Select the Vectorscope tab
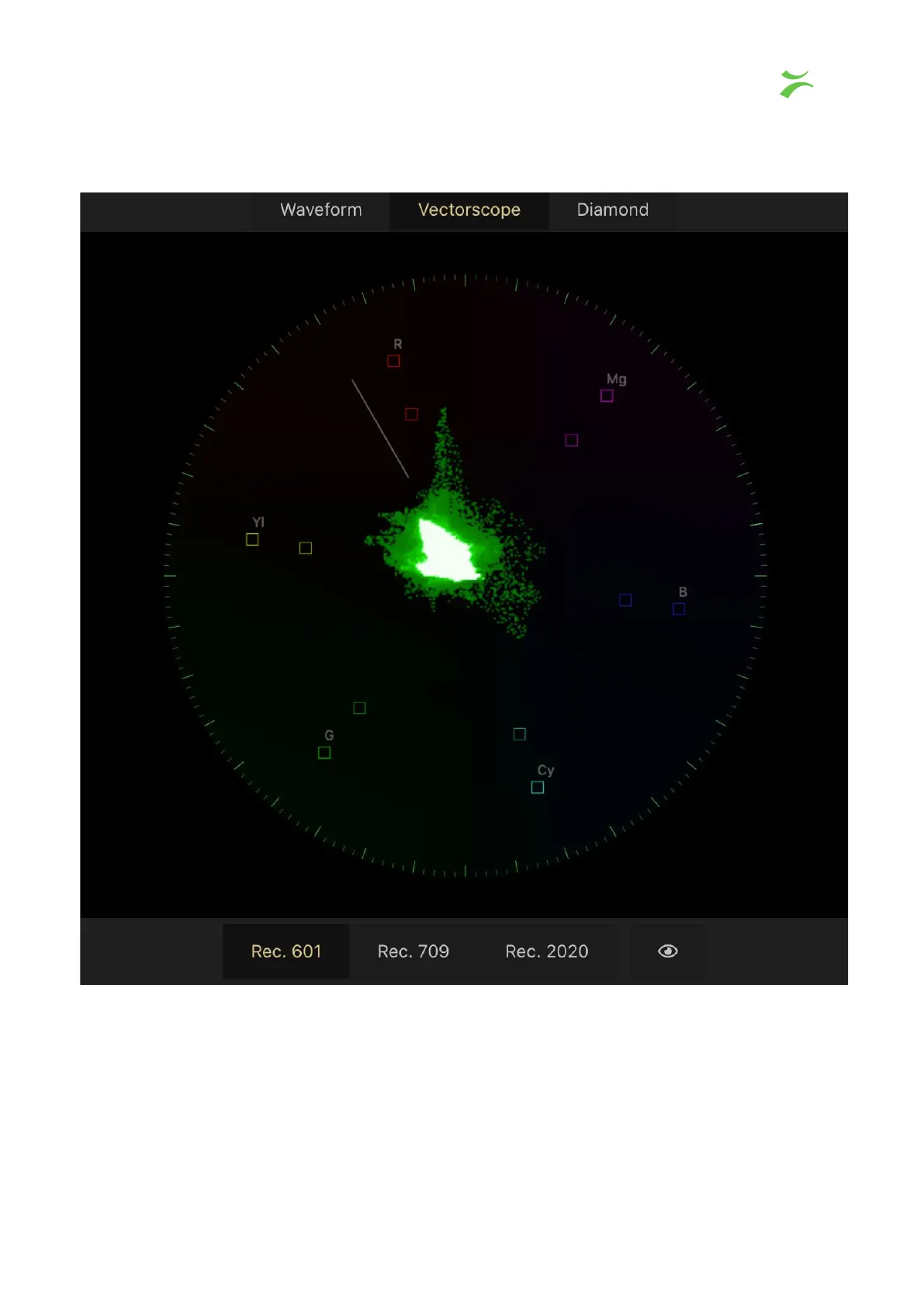The height and width of the screenshot is (1307, 924). pos(469,210)
